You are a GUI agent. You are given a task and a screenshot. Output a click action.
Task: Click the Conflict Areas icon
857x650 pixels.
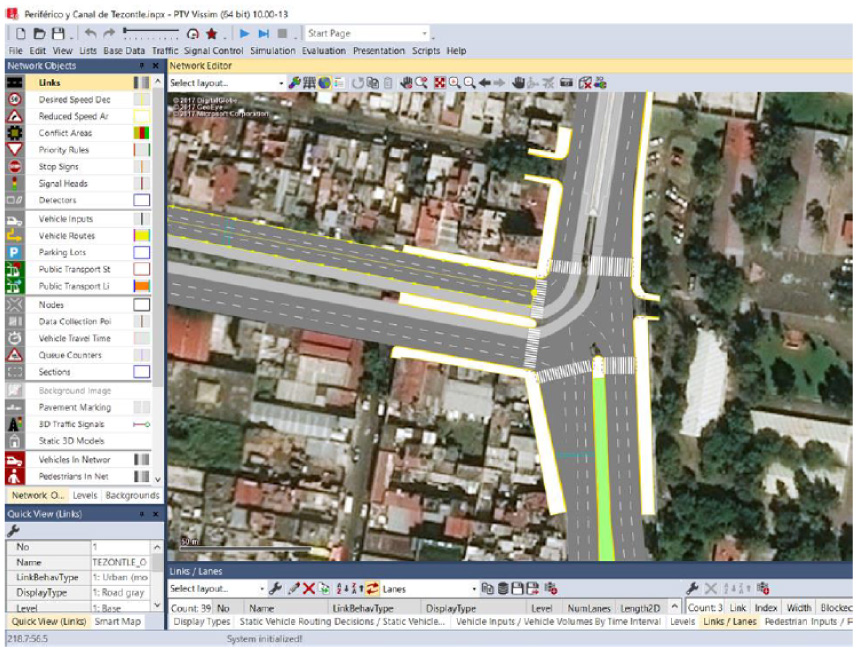pos(15,133)
